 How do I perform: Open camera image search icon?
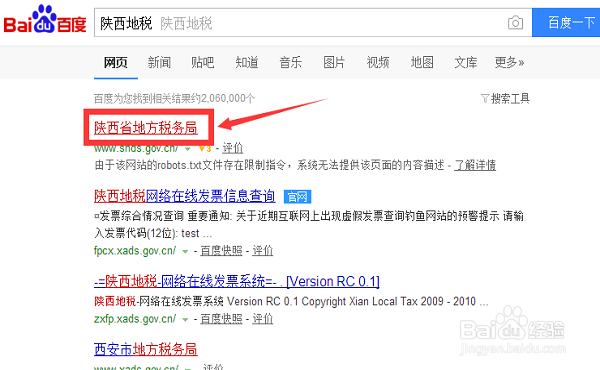point(515,23)
